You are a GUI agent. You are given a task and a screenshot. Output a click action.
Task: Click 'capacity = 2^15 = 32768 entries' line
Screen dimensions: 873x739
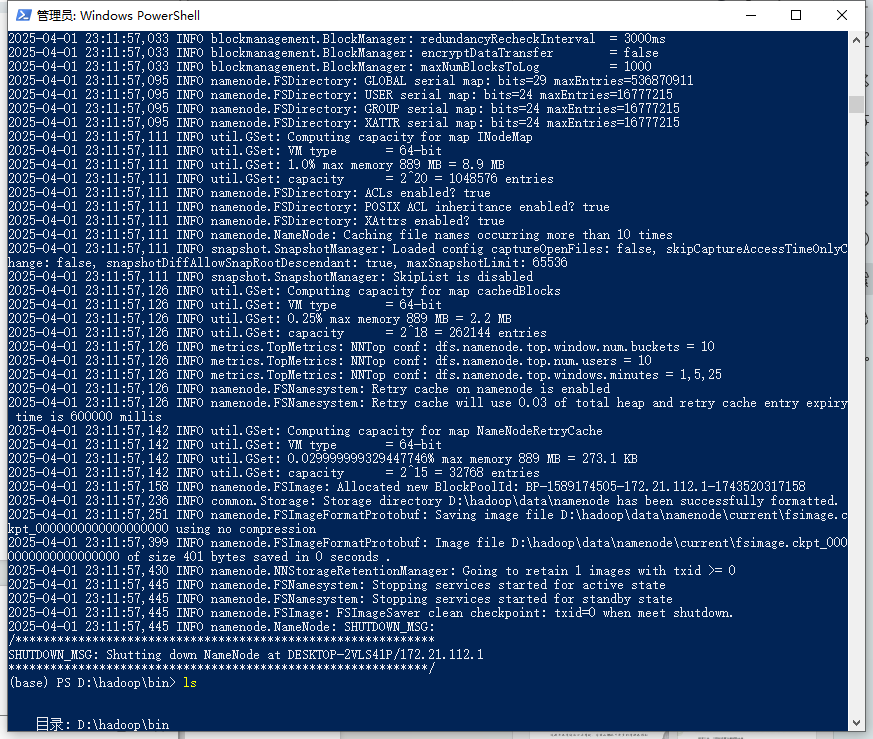(274, 473)
